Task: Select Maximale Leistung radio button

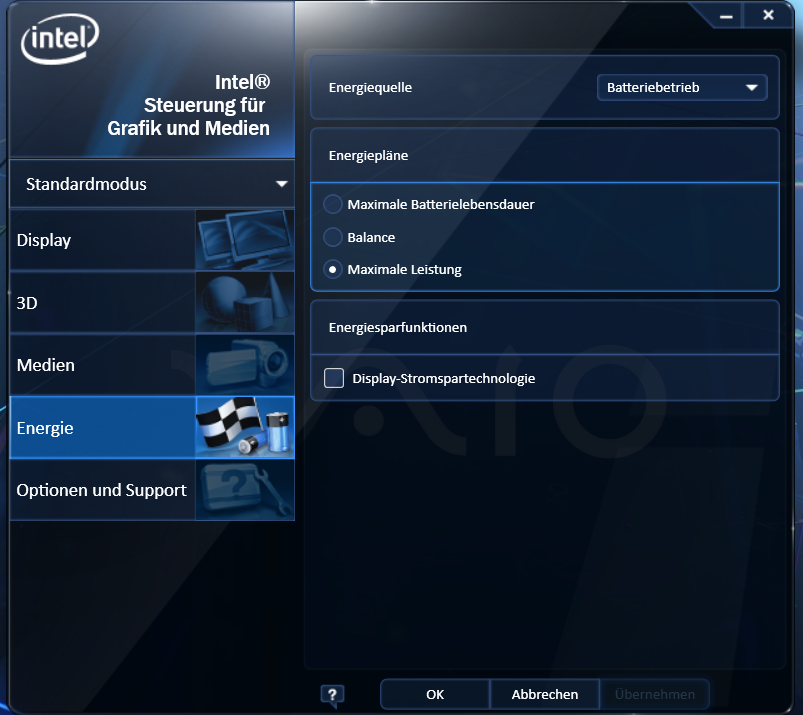Action: coord(333,269)
